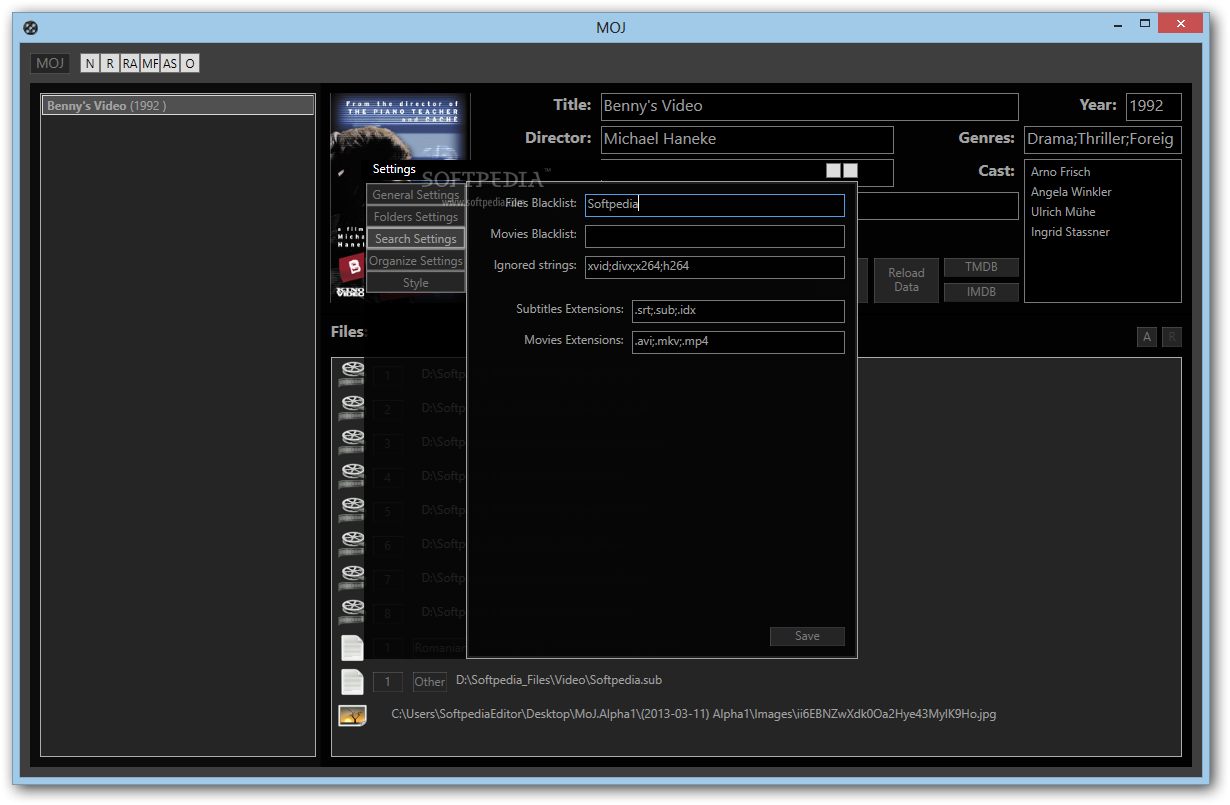Image resolution: width=1230 pixels, height=805 pixels.
Task: Click the film reel icon of file 7
Action: coord(352,578)
